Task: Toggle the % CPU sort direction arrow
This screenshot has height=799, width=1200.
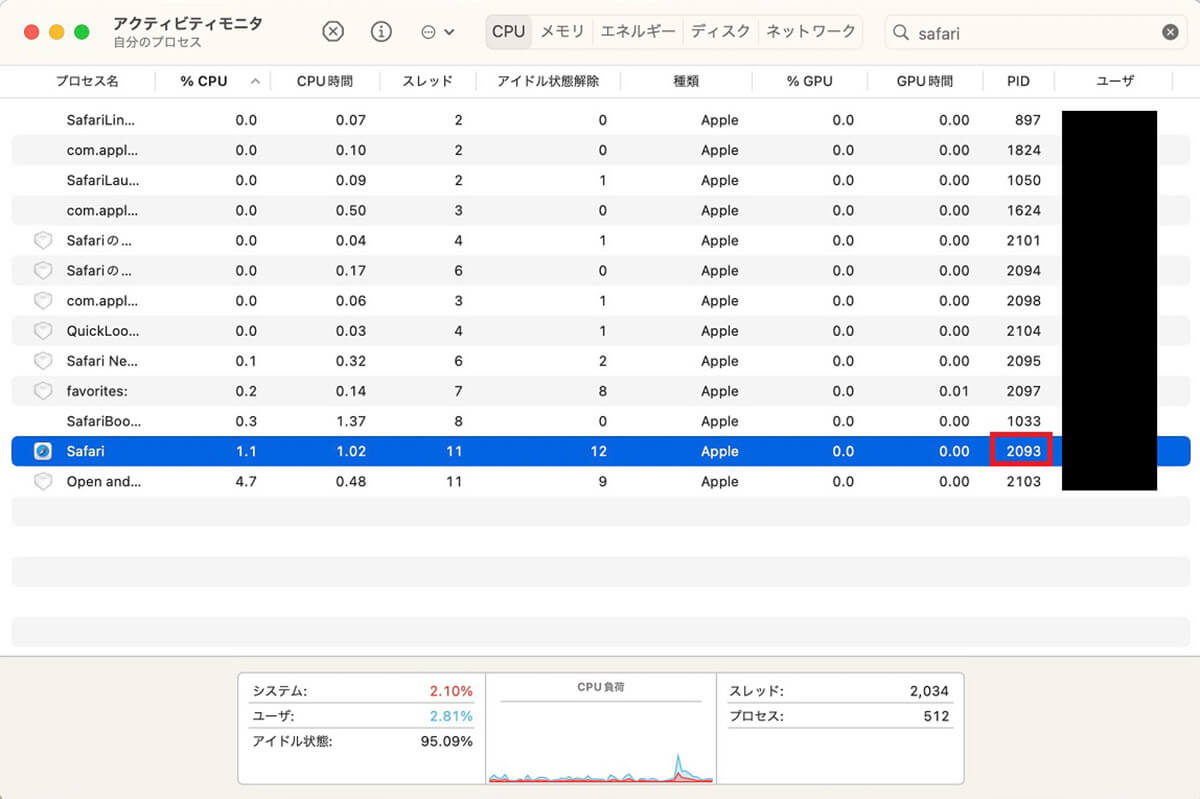Action: (x=255, y=81)
